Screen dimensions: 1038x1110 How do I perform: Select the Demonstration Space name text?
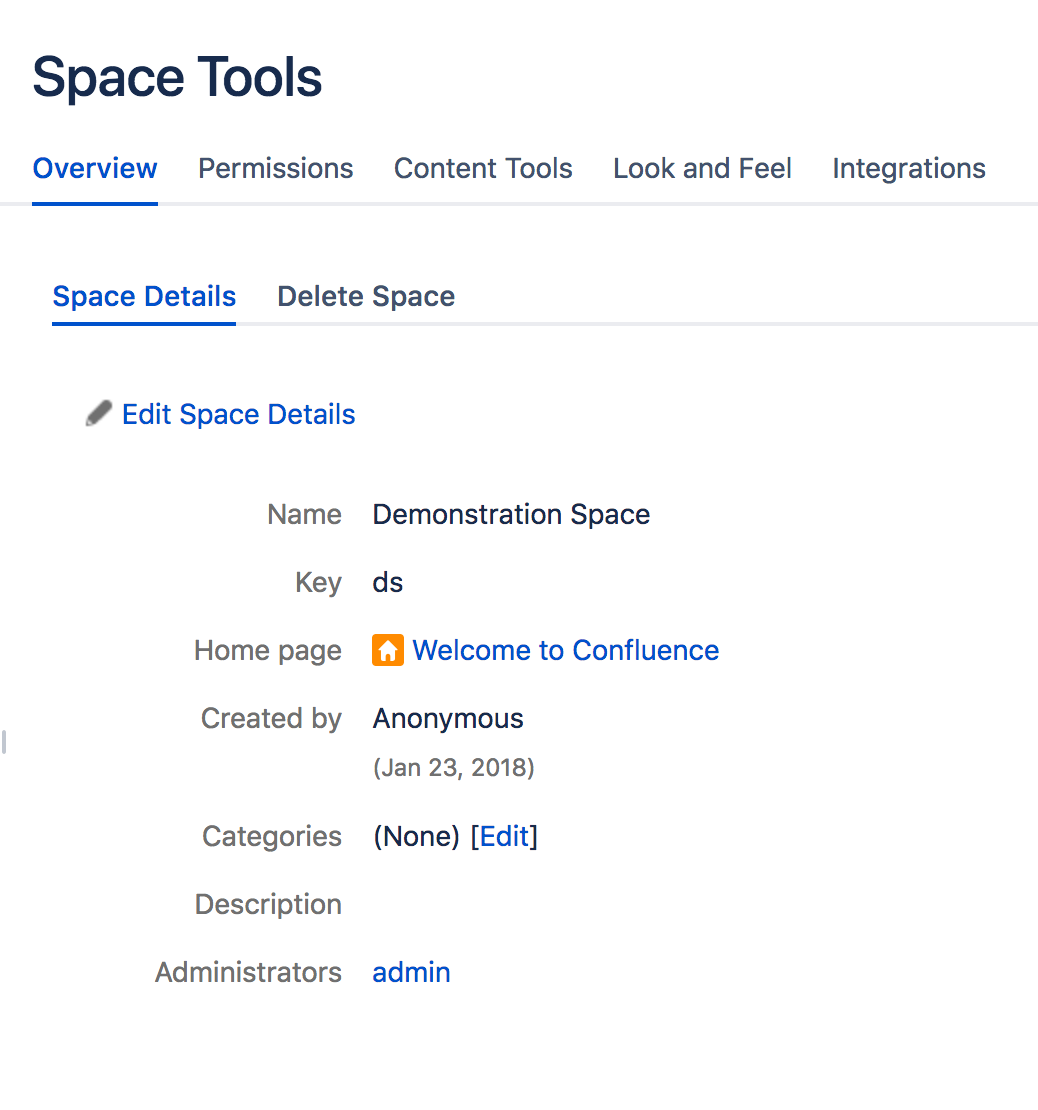[x=511, y=514]
